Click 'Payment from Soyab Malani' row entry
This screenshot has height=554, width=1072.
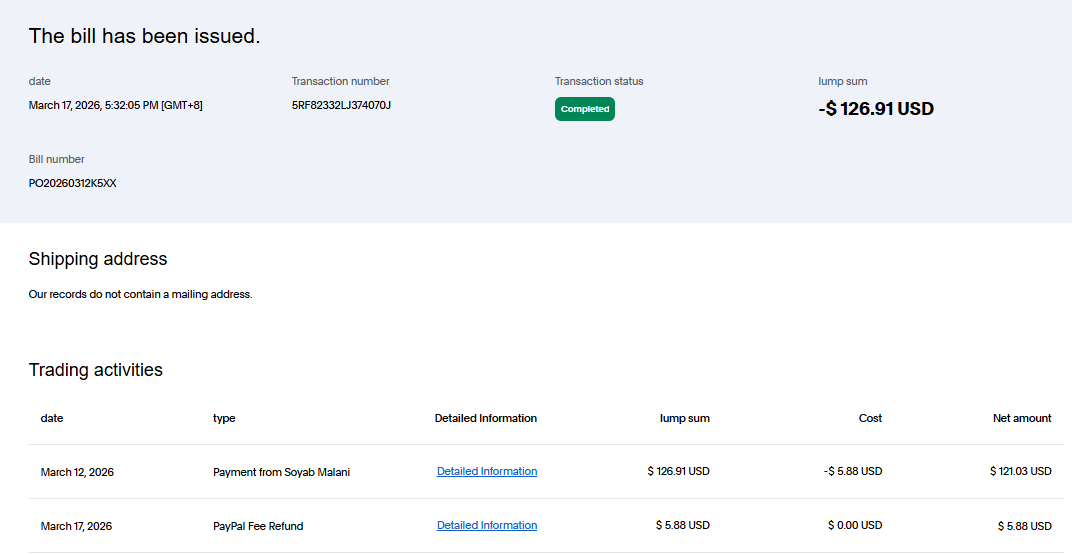click(281, 472)
